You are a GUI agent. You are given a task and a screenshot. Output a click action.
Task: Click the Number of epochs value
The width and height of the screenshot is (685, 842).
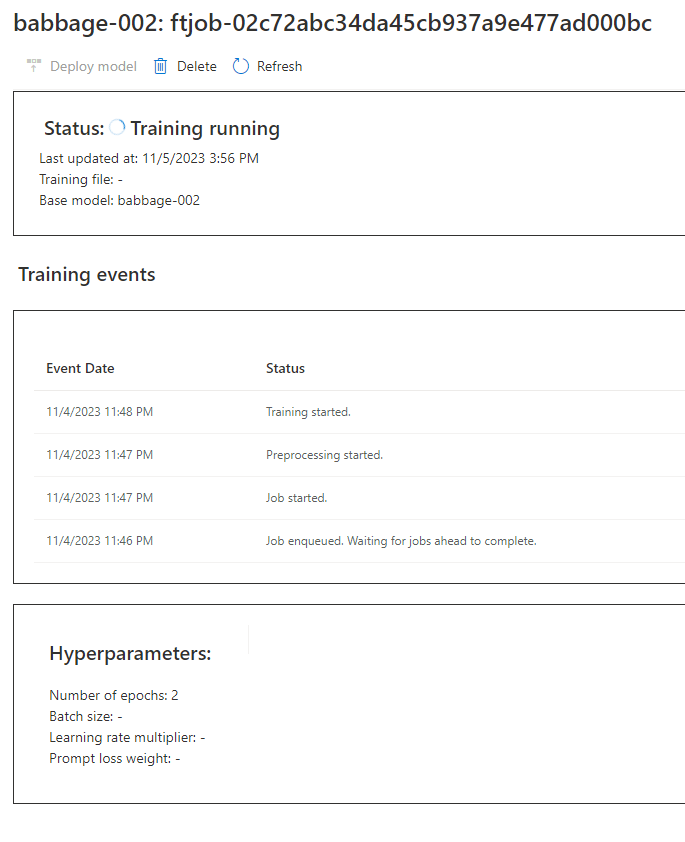(x=113, y=694)
